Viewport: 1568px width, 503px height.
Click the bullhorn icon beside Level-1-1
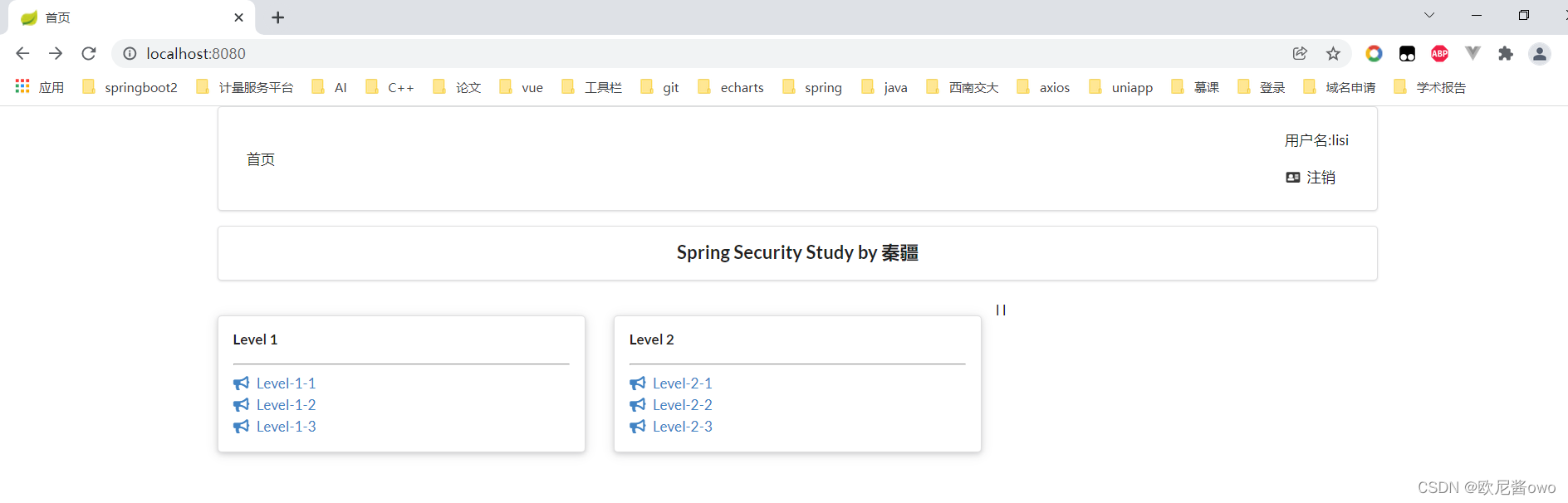click(241, 383)
